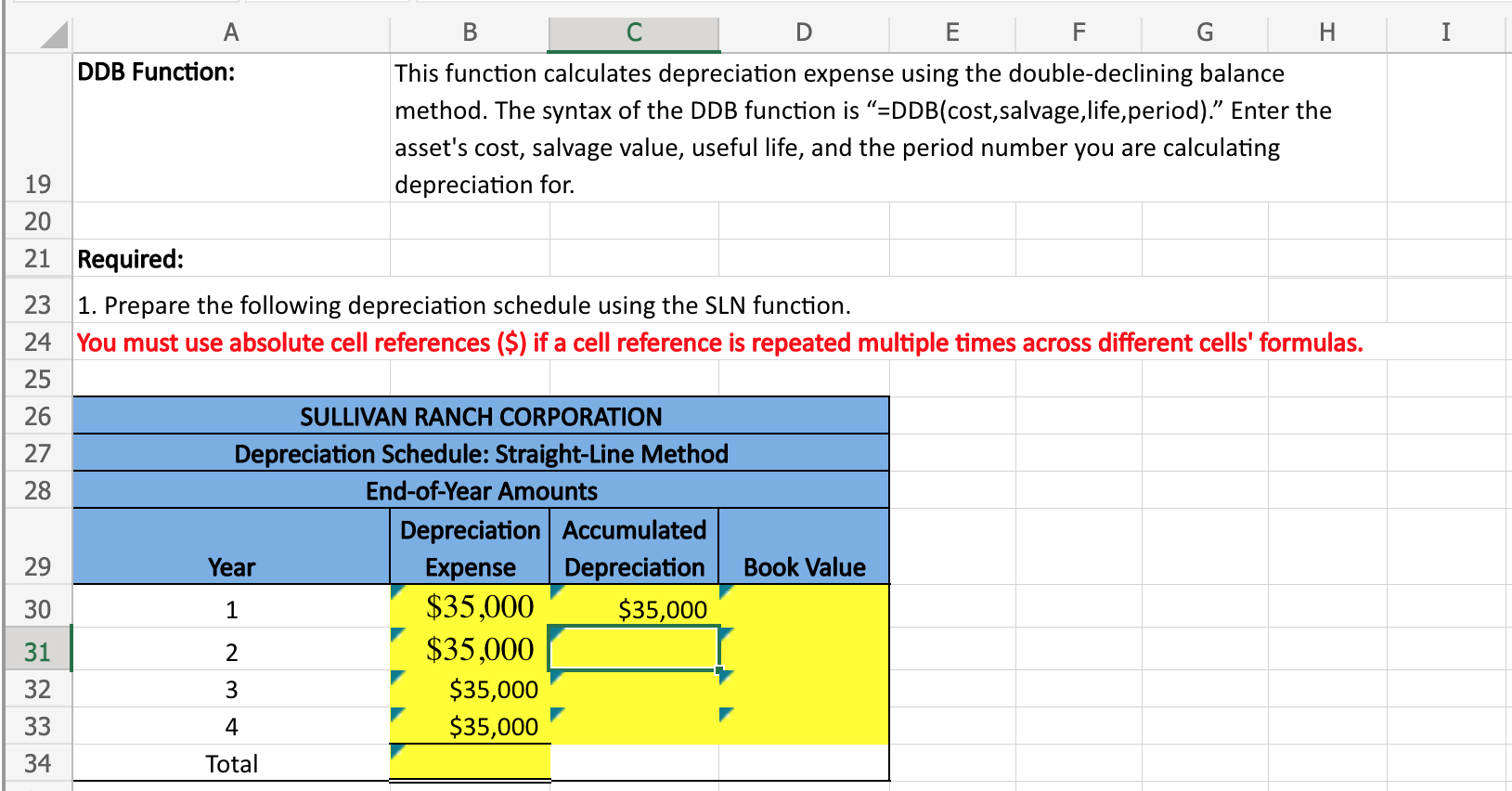The image size is (1512, 791).
Task: Select column A header
Action: (x=231, y=32)
